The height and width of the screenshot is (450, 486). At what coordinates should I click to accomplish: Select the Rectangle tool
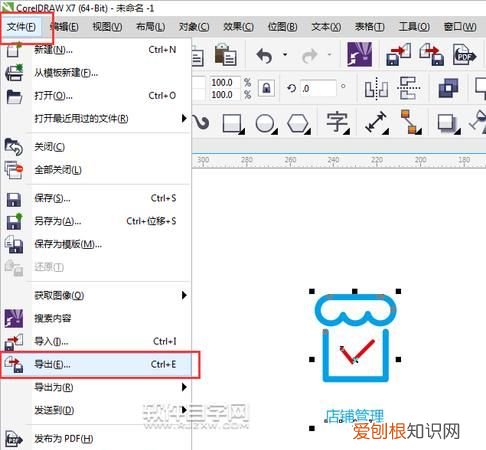coord(233,124)
